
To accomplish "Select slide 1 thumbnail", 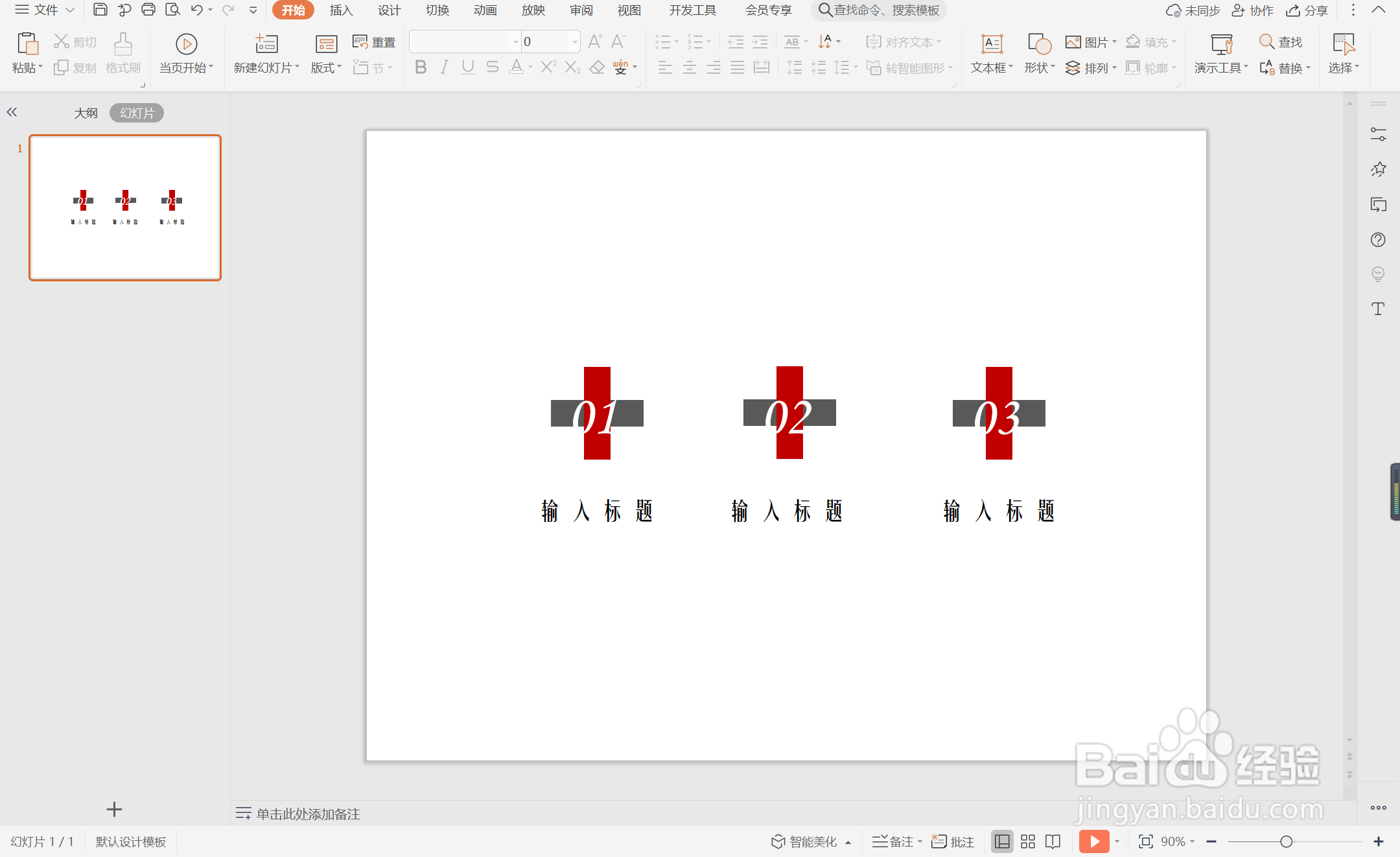I will click(x=125, y=207).
